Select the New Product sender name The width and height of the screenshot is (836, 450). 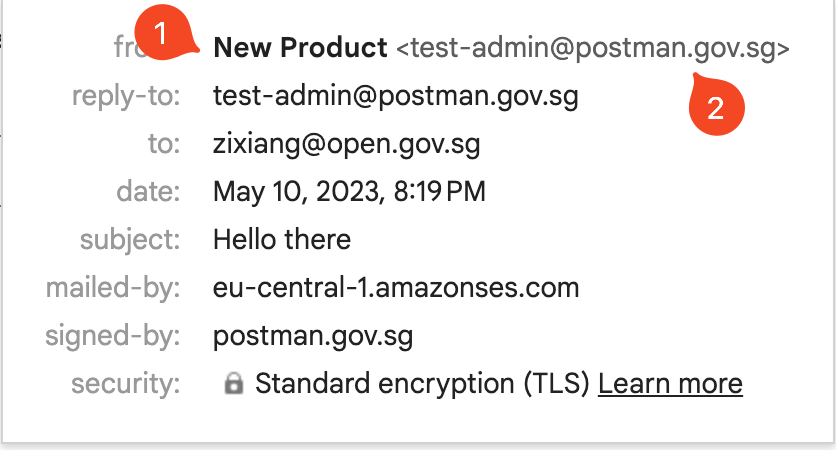tap(300, 47)
